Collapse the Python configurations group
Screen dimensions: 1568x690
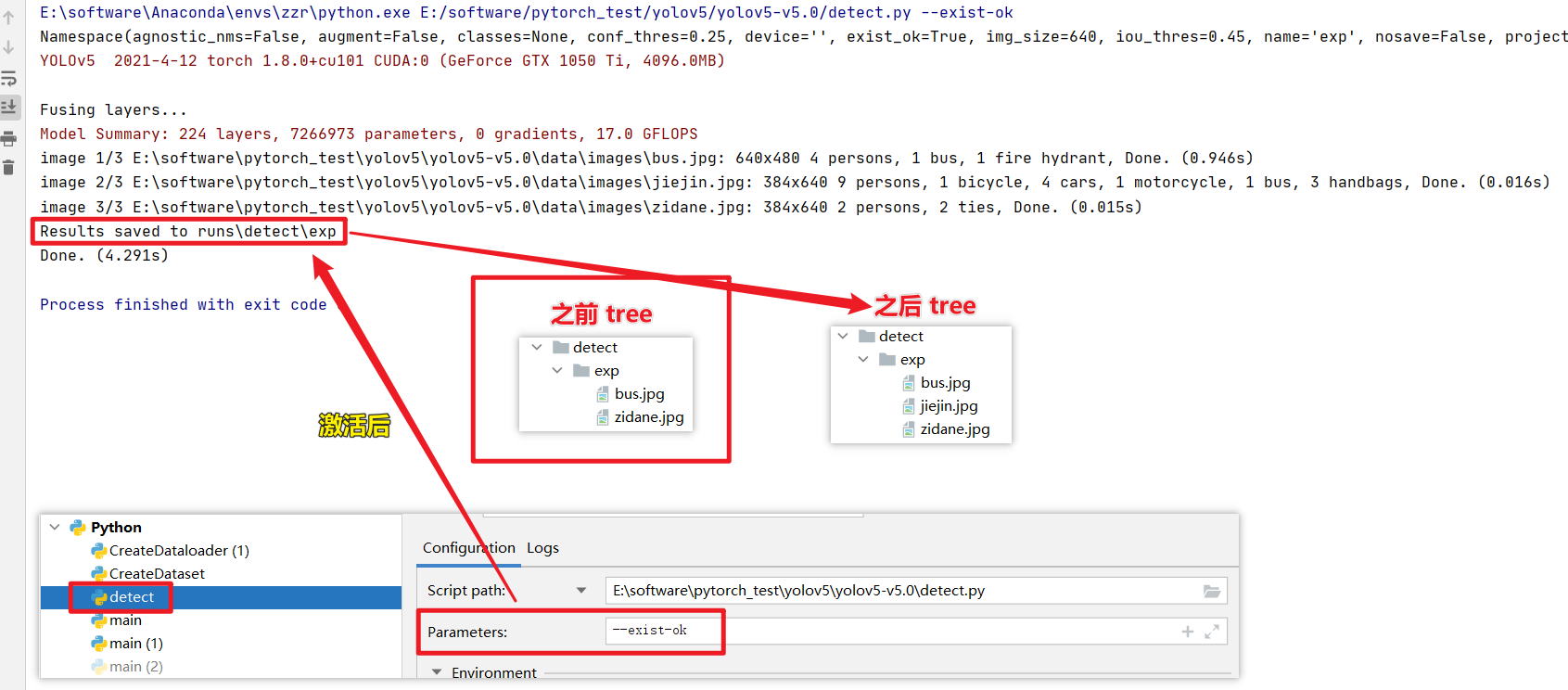point(55,527)
